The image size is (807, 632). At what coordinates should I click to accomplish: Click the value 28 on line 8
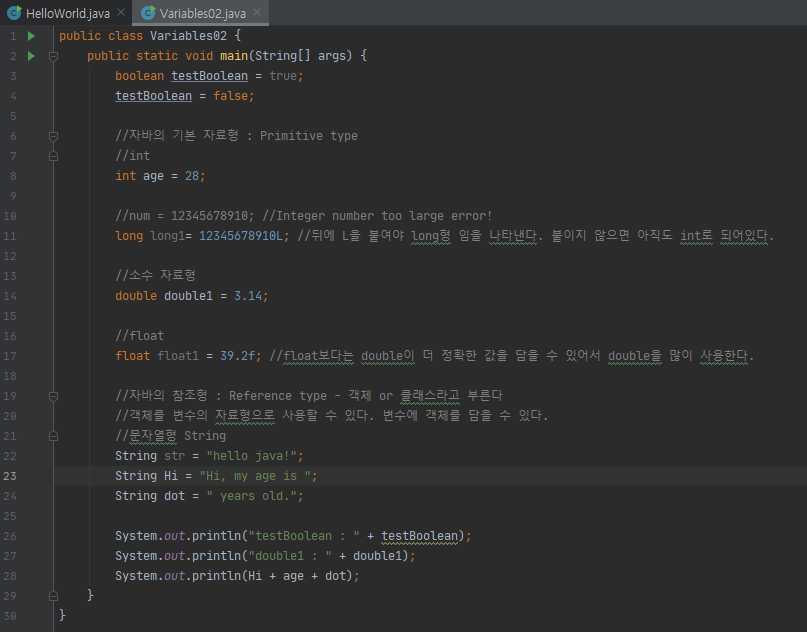click(x=192, y=176)
